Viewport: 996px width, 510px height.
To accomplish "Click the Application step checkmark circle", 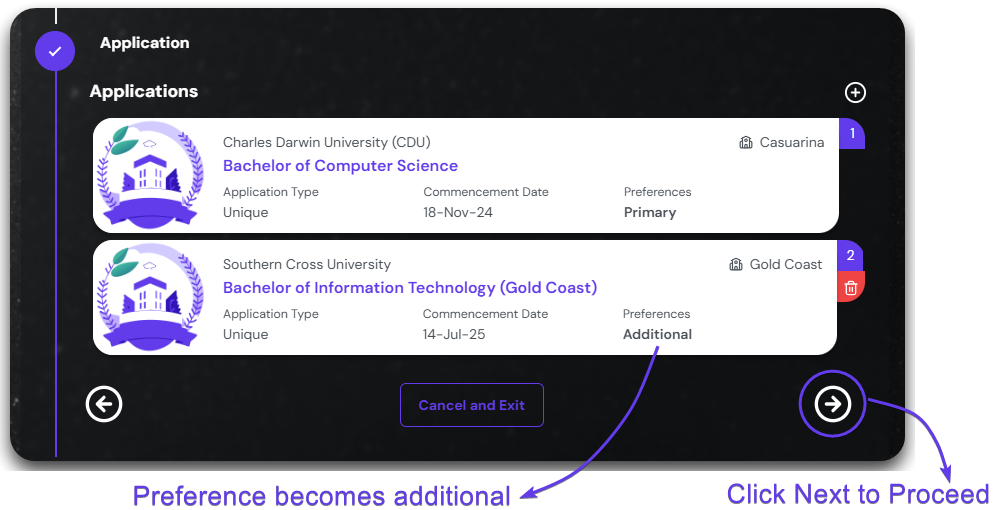I will 55,51.
